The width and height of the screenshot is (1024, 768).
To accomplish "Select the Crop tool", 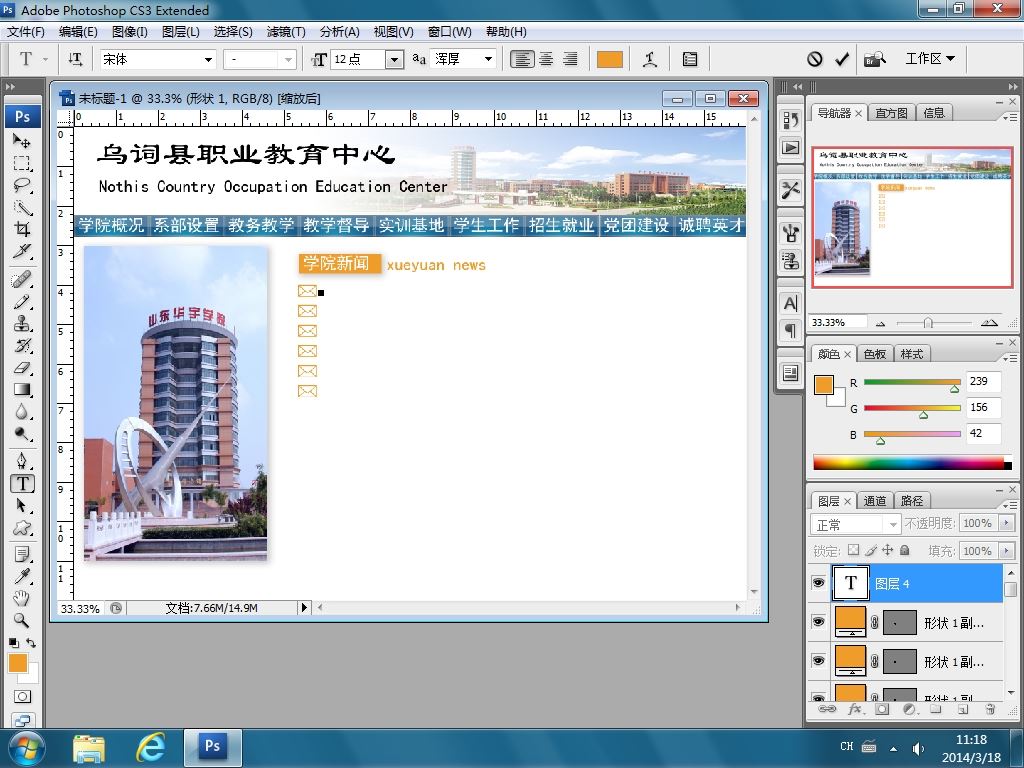I will coord(22,229).
